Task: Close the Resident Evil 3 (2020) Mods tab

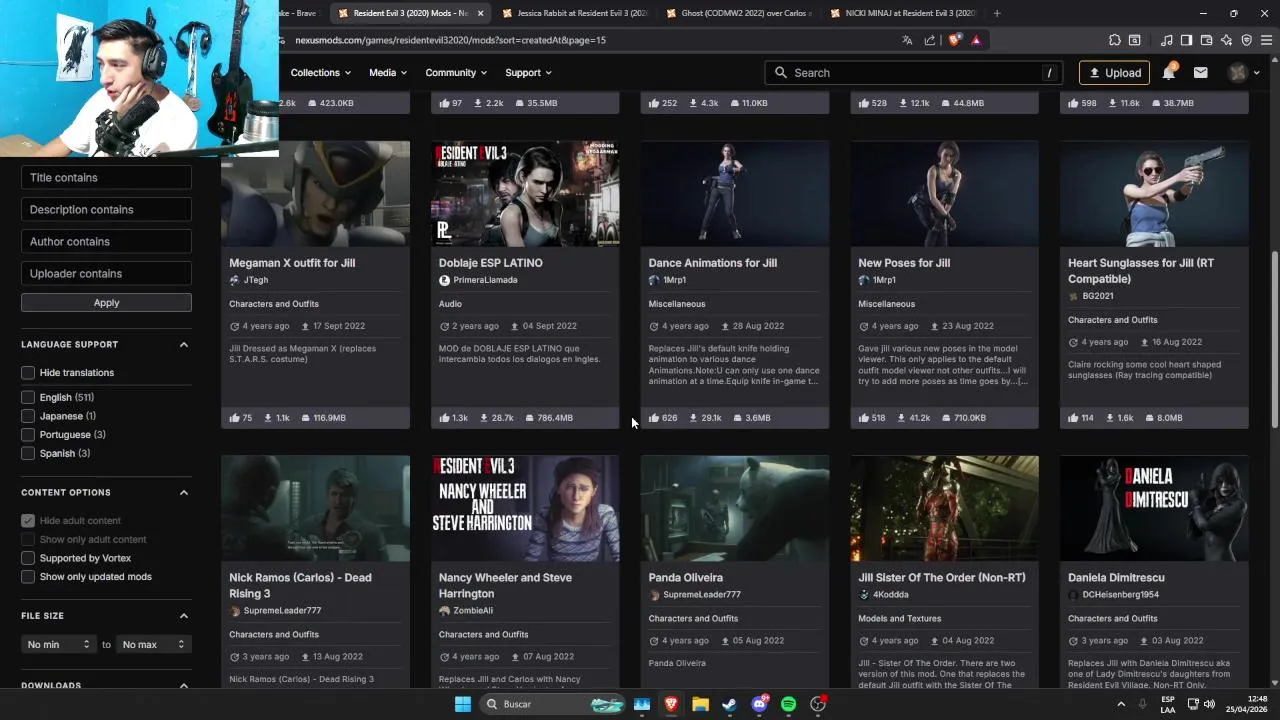Action: [481, 13]
